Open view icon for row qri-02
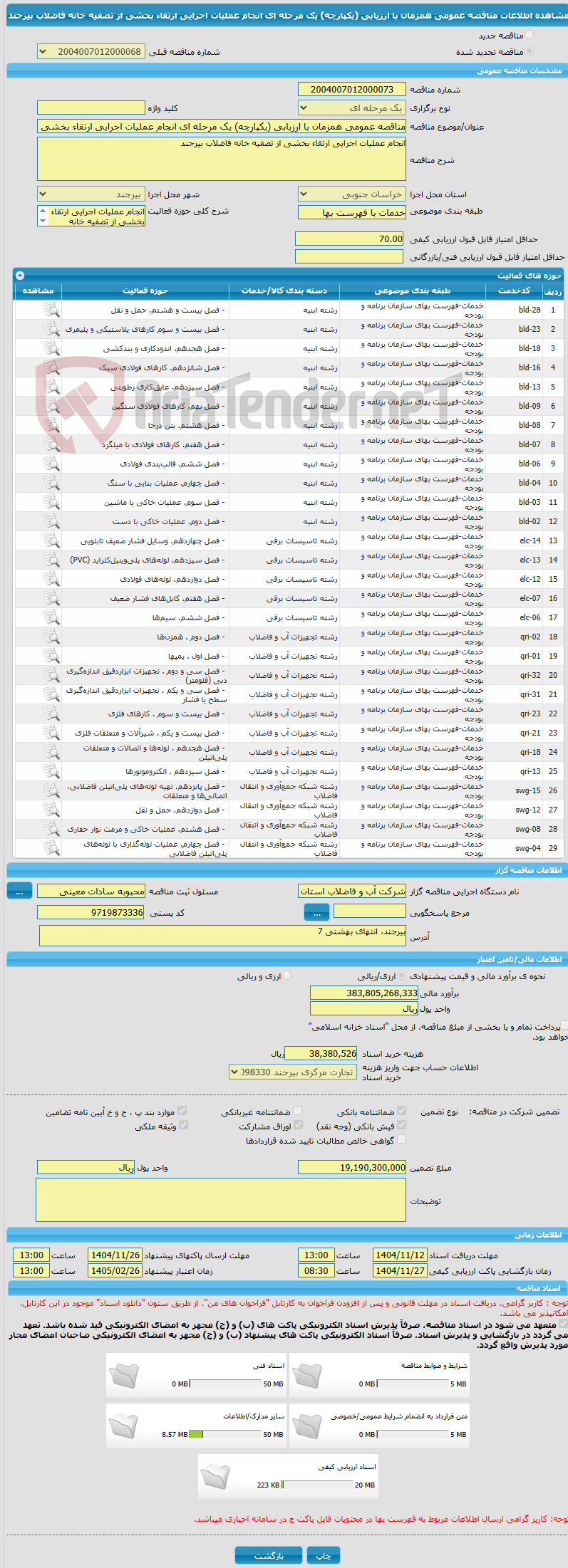The image size is (568, 1568). click(x=51, y=637)
